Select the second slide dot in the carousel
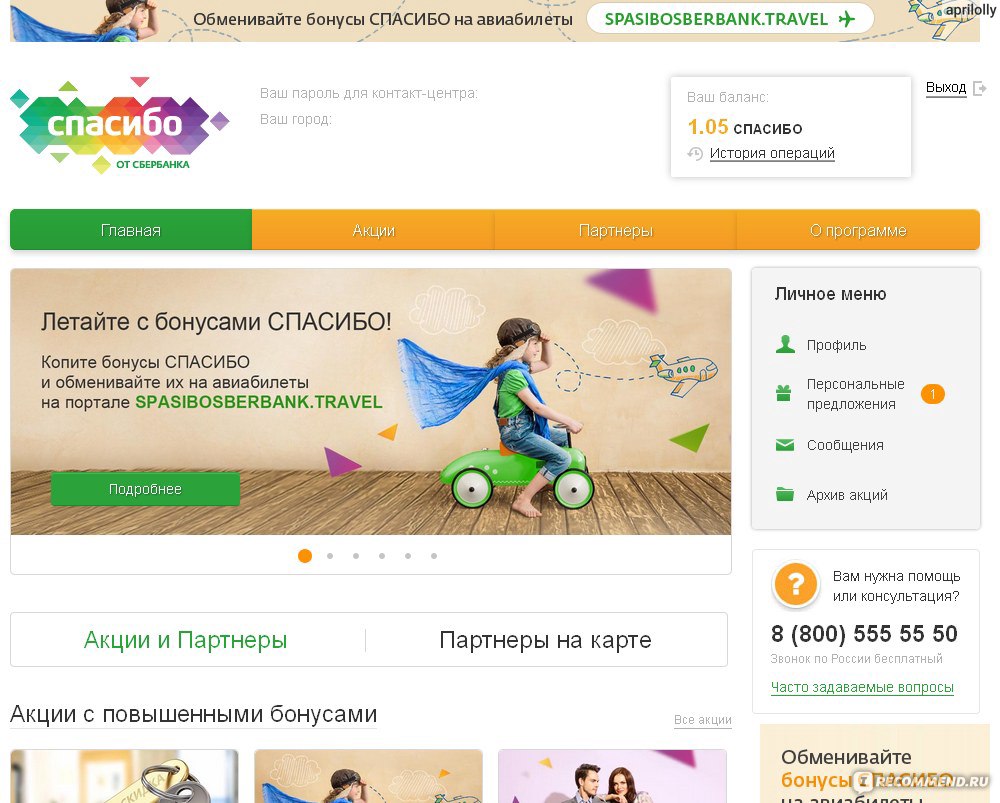Viewport: 1000px width, 803px height. pyautogui.click(x=330, y=556)
